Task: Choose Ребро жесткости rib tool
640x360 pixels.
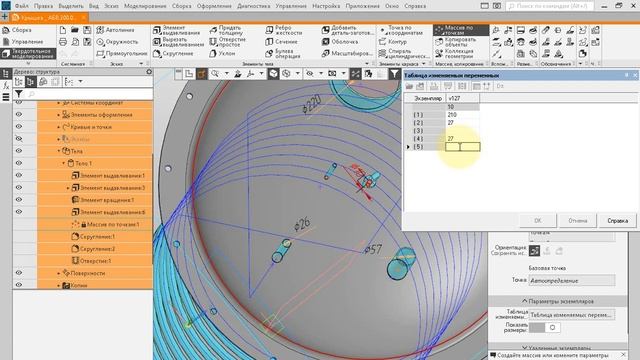Action: click(x=284, y=30)
